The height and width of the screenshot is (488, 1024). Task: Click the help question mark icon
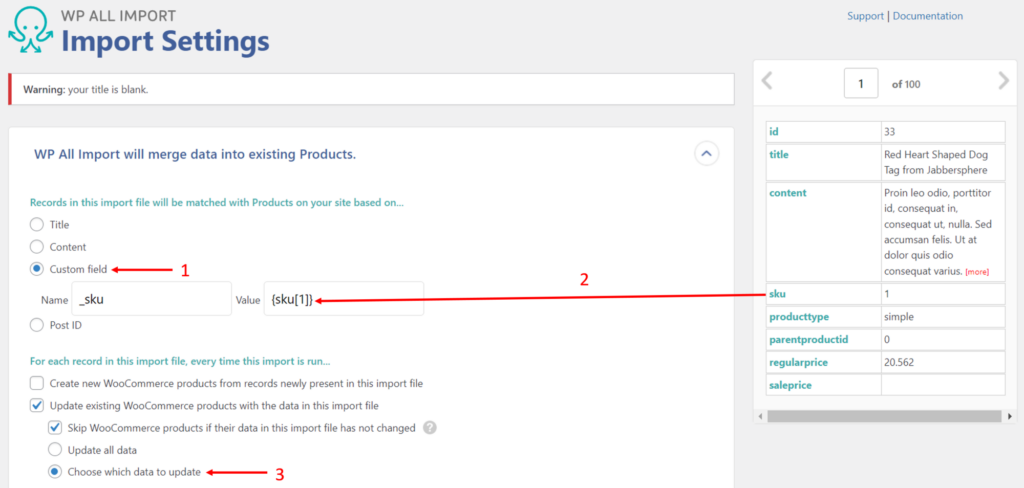pyautogui.click(x=429, y=428)
